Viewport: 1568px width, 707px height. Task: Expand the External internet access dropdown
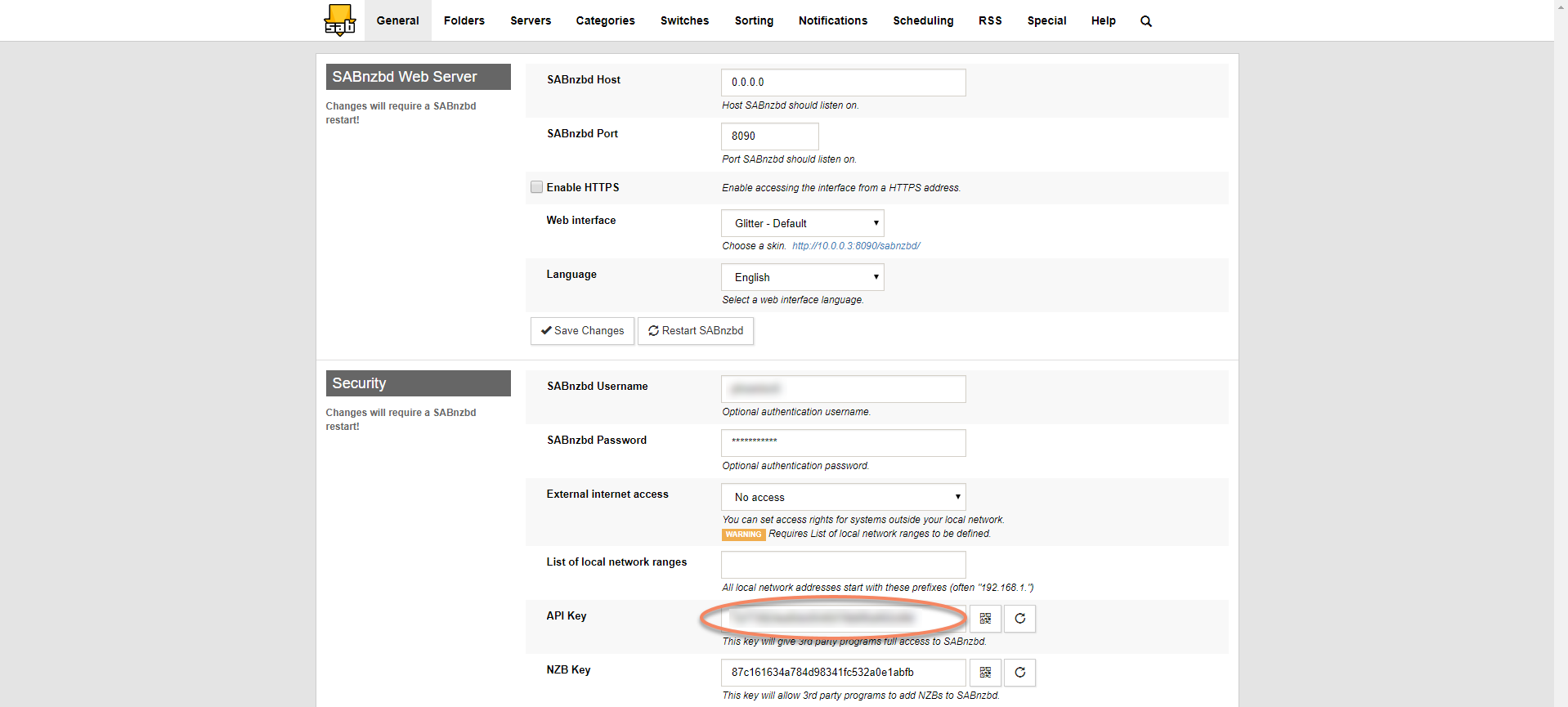tap(844, 497)
